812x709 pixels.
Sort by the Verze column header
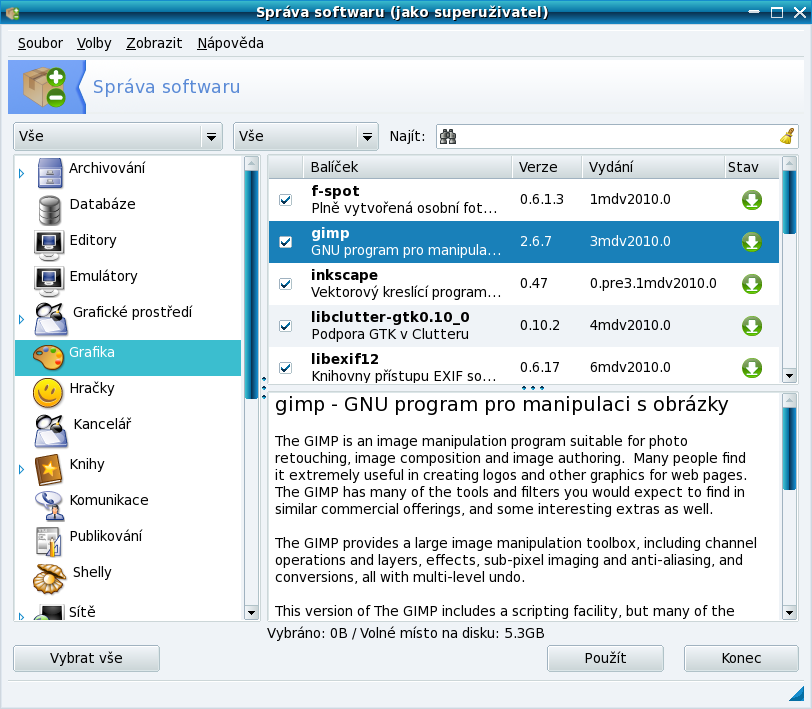(x=547, y=167)
